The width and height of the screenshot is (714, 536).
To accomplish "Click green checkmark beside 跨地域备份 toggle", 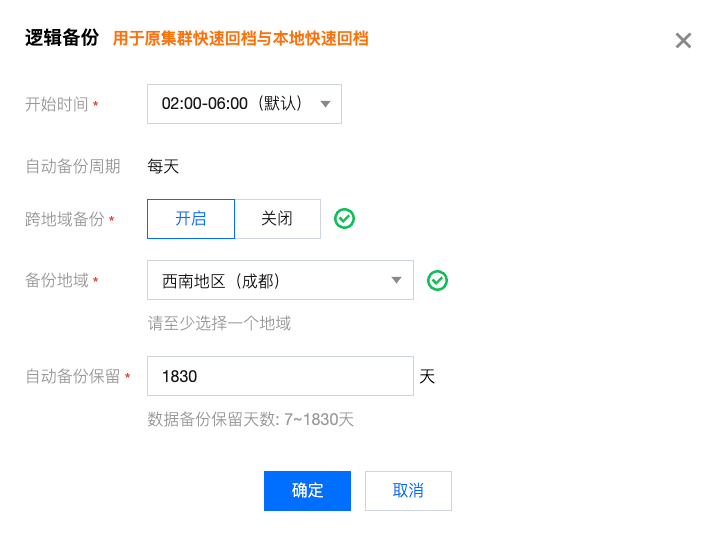I will tap(344, 219).
